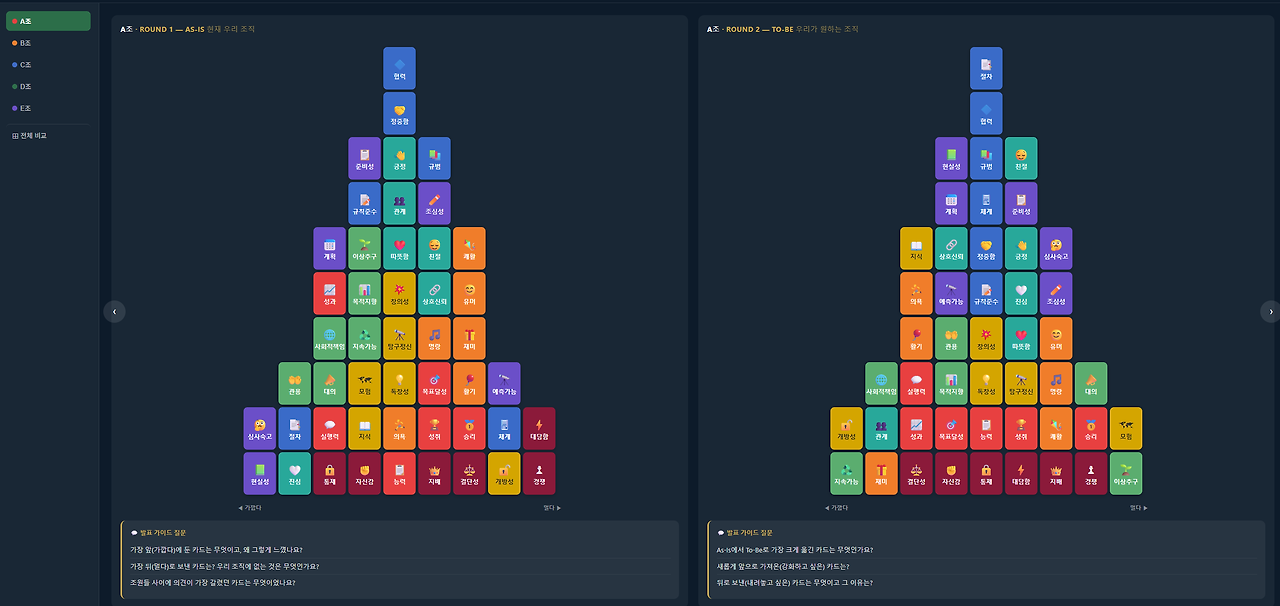Click the 탐구정신 telescope card in AS-IS pyramid
The width and height of the screenshot is (1280, 606).
(399, 338)
